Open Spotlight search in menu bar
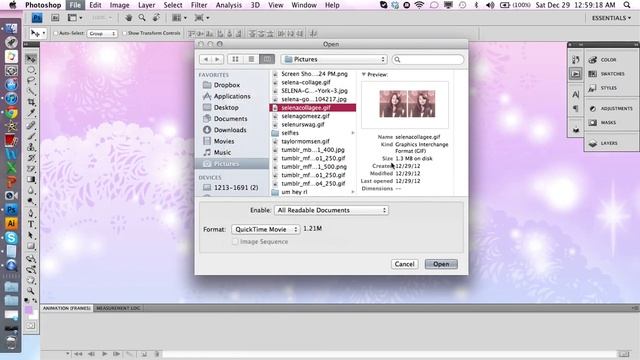 (x=627, y=5)
